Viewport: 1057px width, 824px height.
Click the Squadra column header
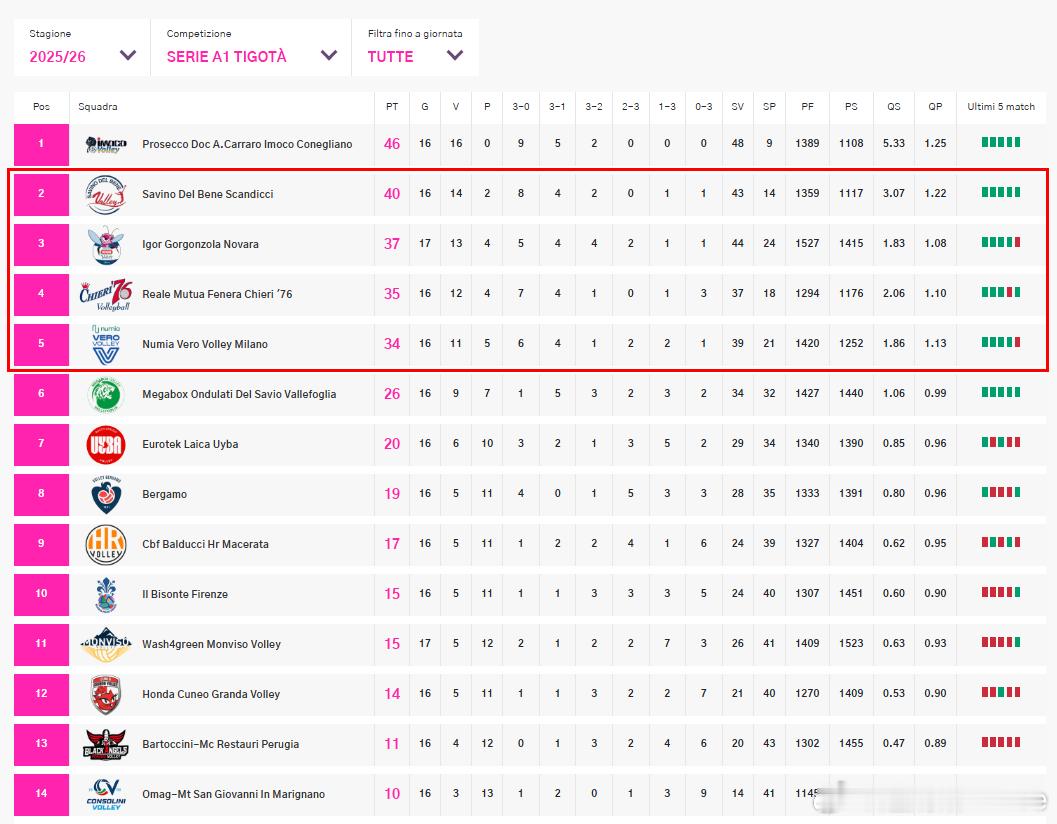click(x=97, y=106)
